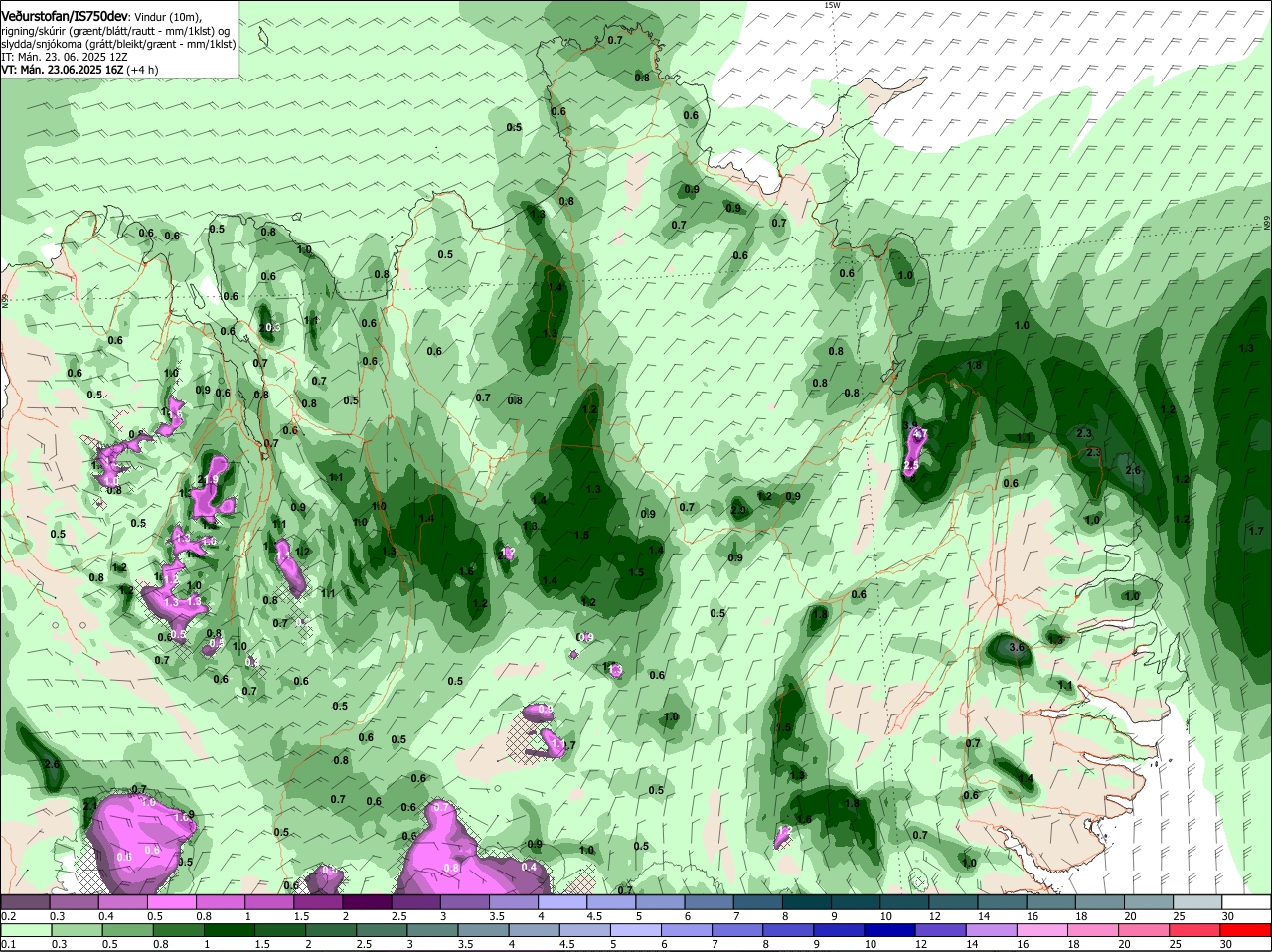Click the 4.7 precipitation value on the map

920,434
